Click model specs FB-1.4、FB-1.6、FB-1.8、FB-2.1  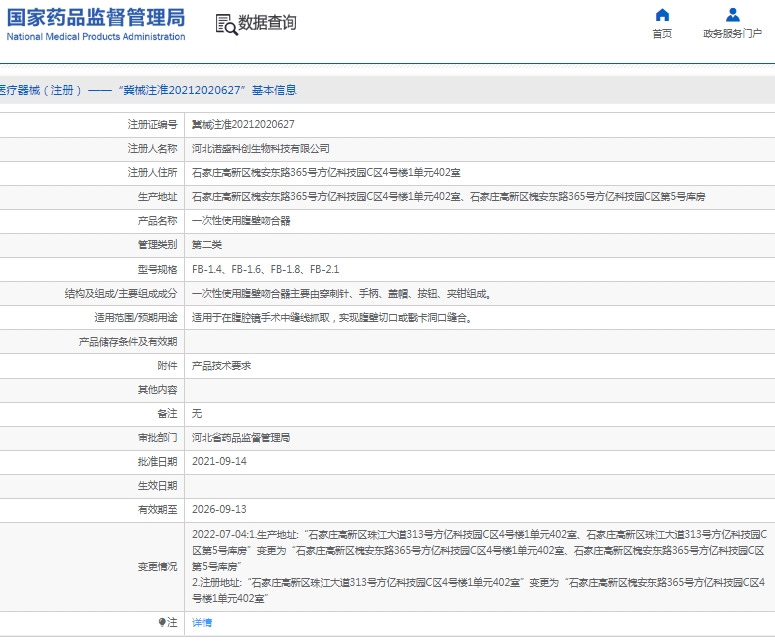click(x=265, y=269)
